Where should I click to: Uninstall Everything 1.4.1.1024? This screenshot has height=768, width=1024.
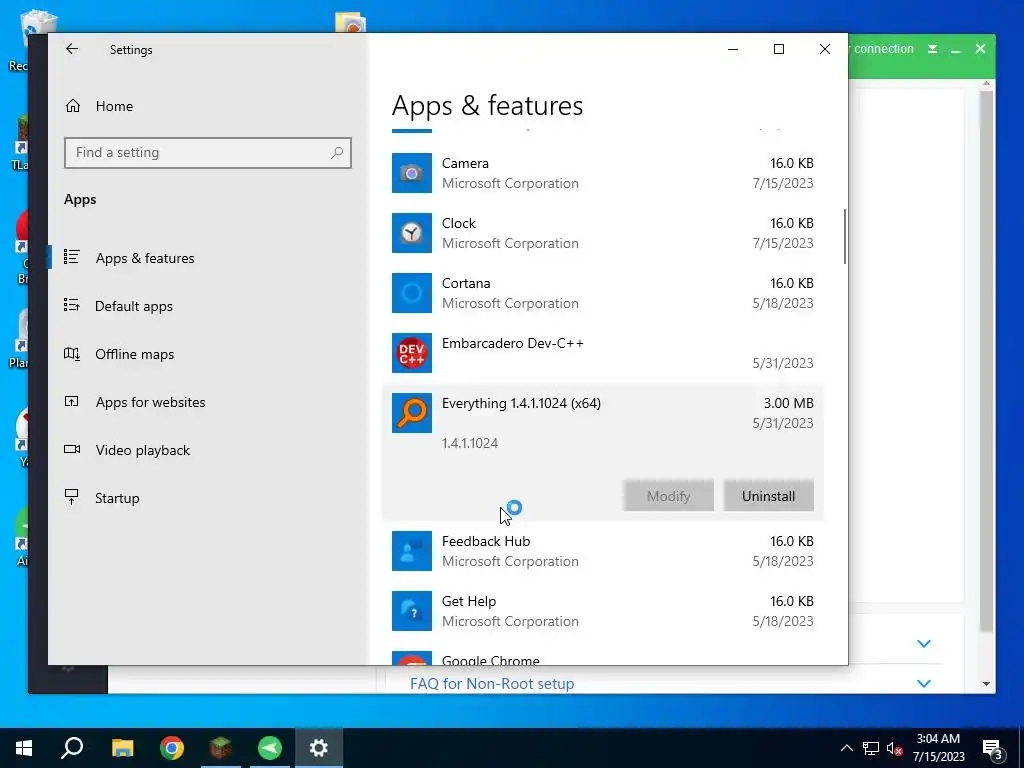(x=768, y=496)
